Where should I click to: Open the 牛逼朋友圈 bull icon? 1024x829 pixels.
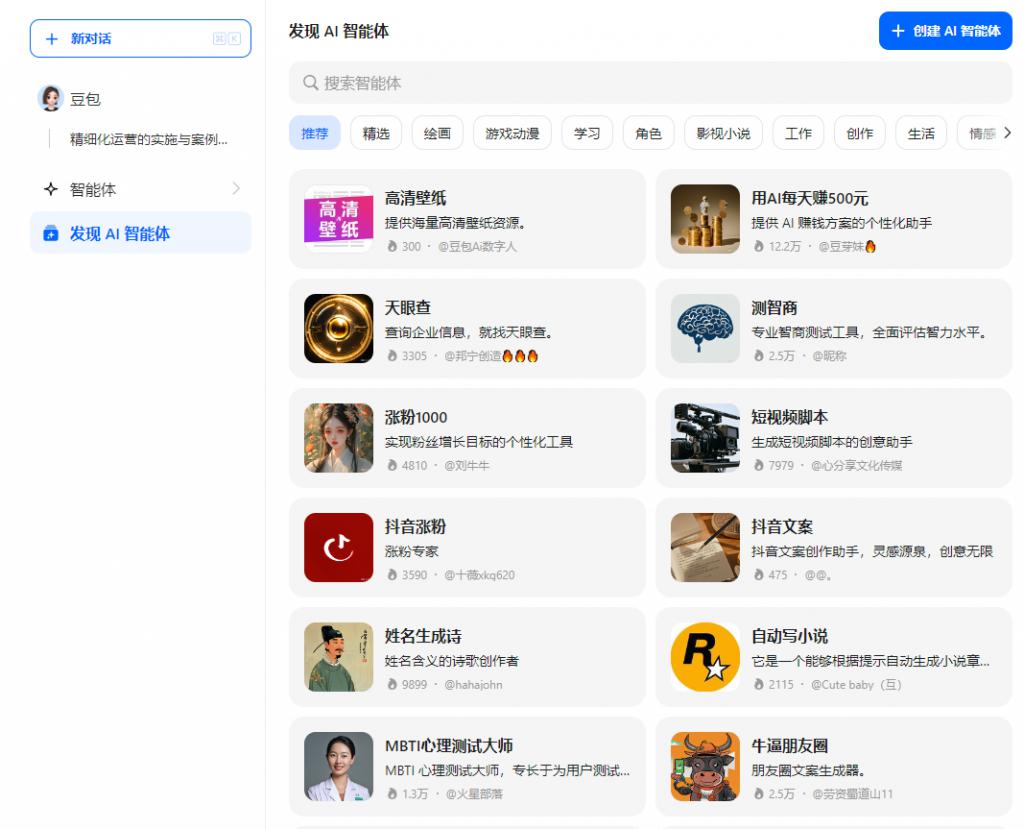pyautogui.click(x=705, y=766)
